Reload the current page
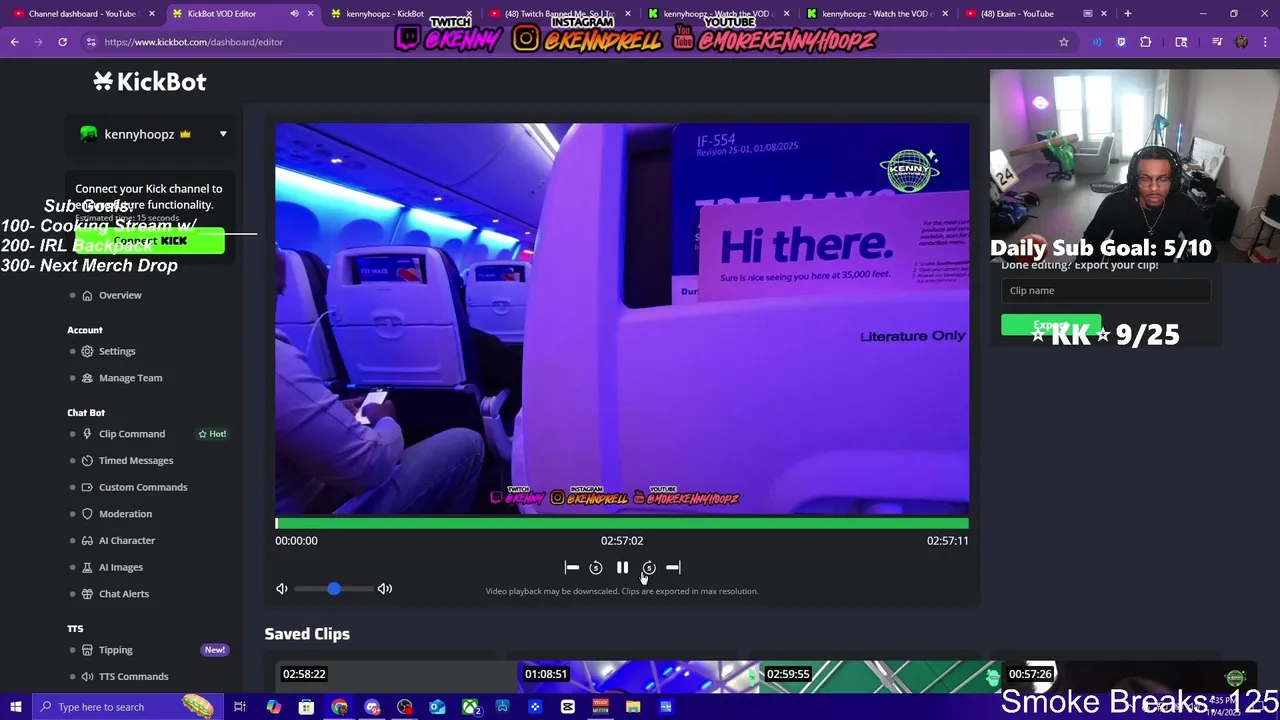1280x720 pixels. pyautogui.click(x=62, y=42)
